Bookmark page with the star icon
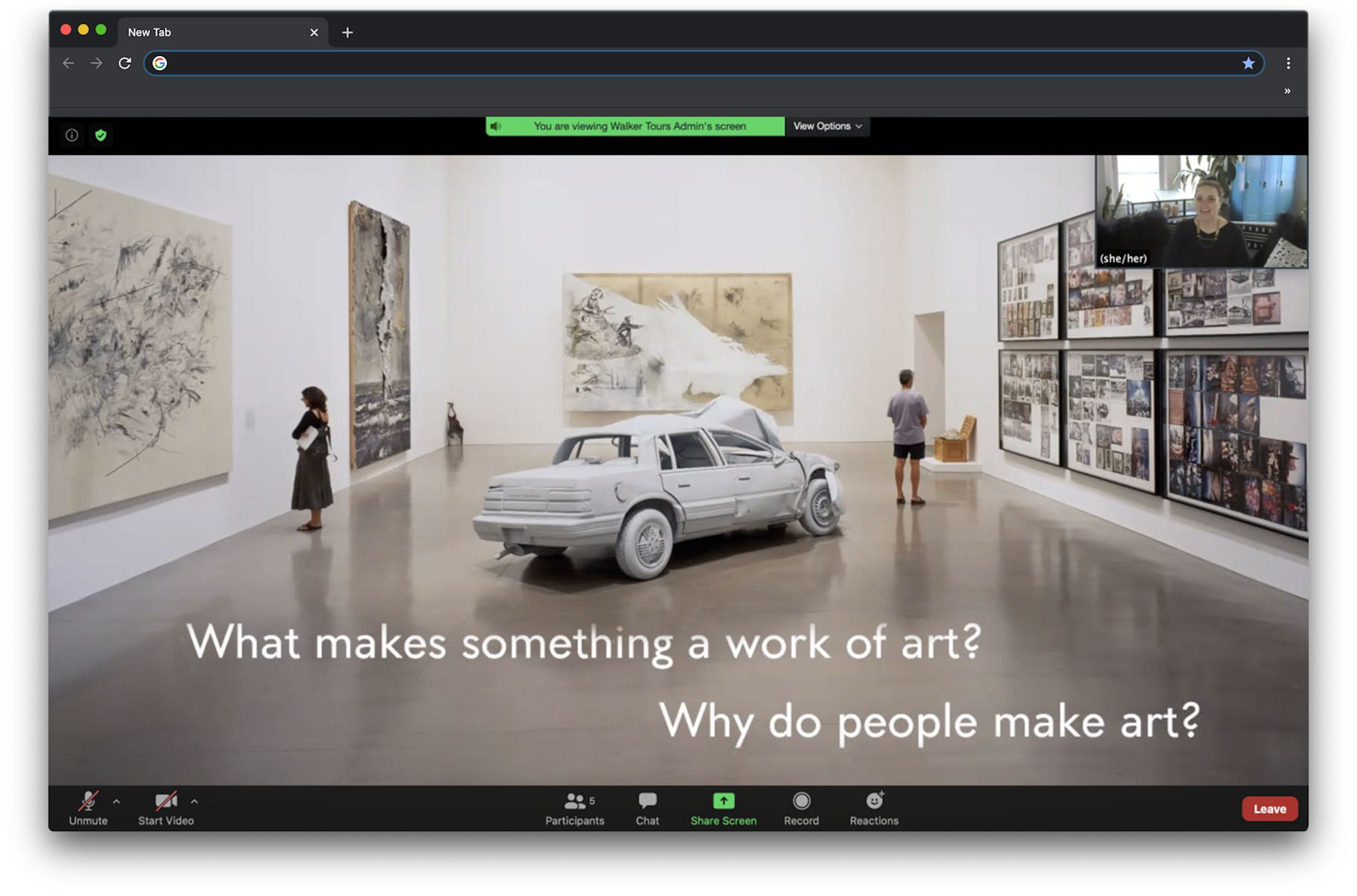The height and width of the screenshot is (896, 1357). pos(1248,63)
